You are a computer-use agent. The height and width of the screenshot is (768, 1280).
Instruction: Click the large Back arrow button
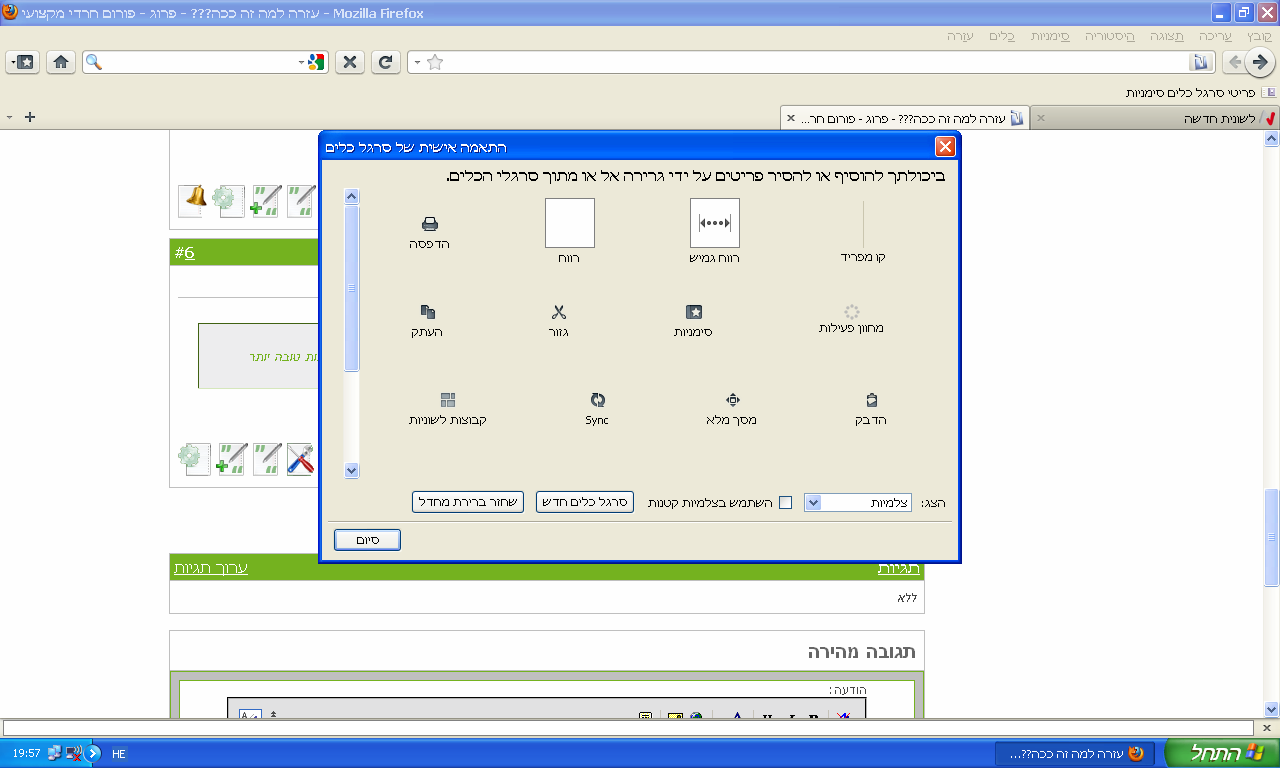point(1260,62)
